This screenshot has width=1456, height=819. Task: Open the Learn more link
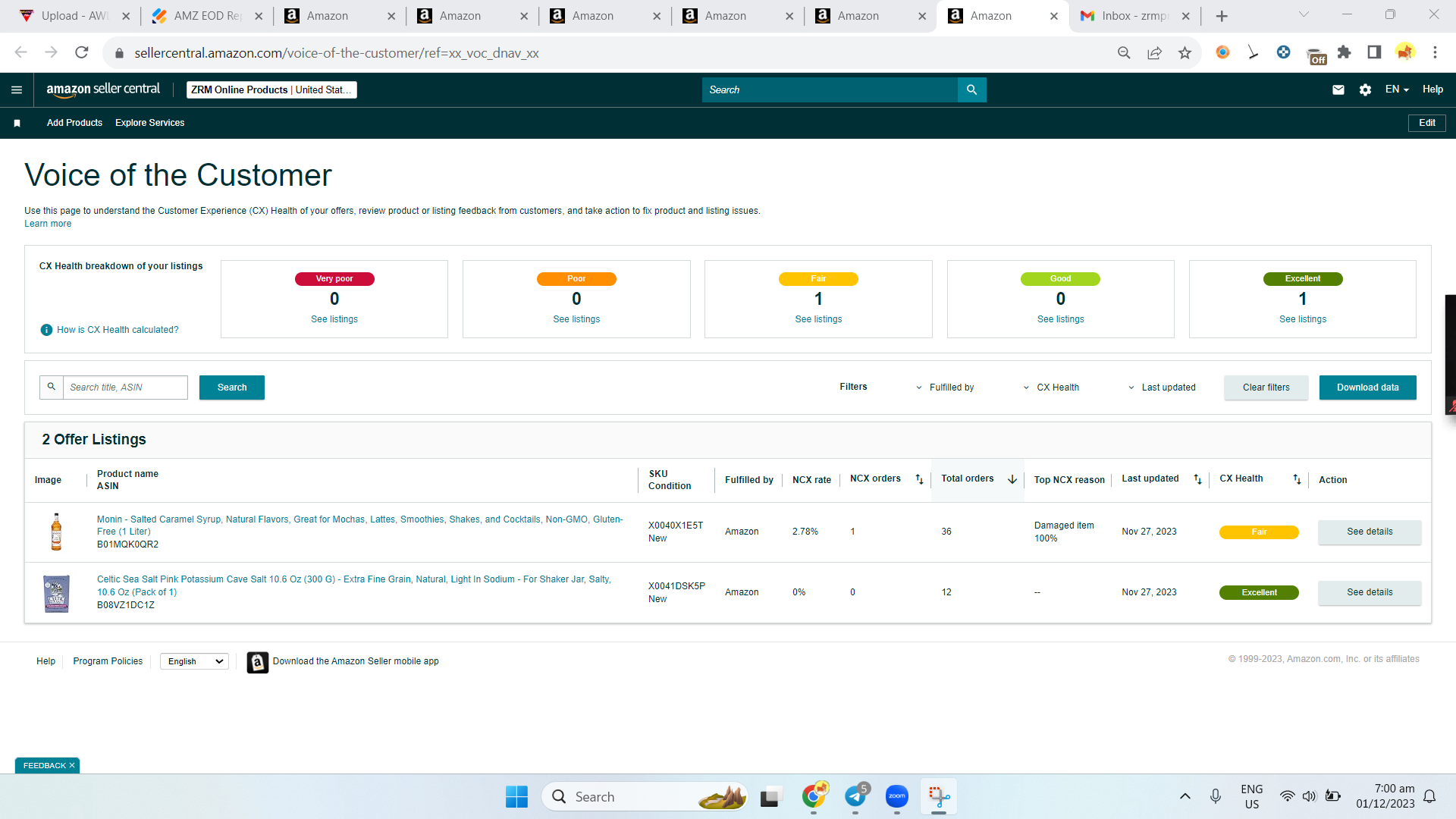point(48,224)
